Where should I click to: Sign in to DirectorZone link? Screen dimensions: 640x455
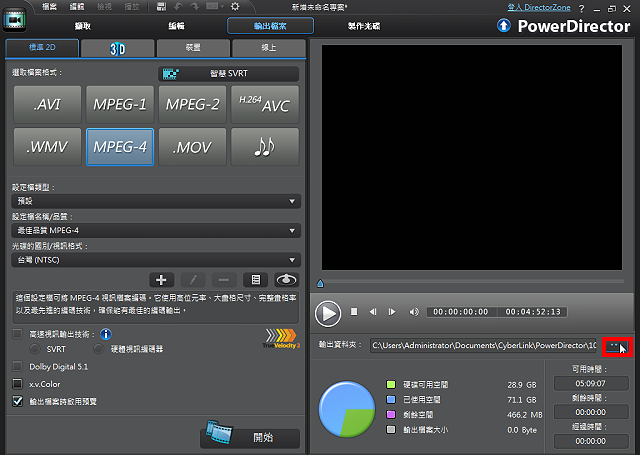click(539, 7)
